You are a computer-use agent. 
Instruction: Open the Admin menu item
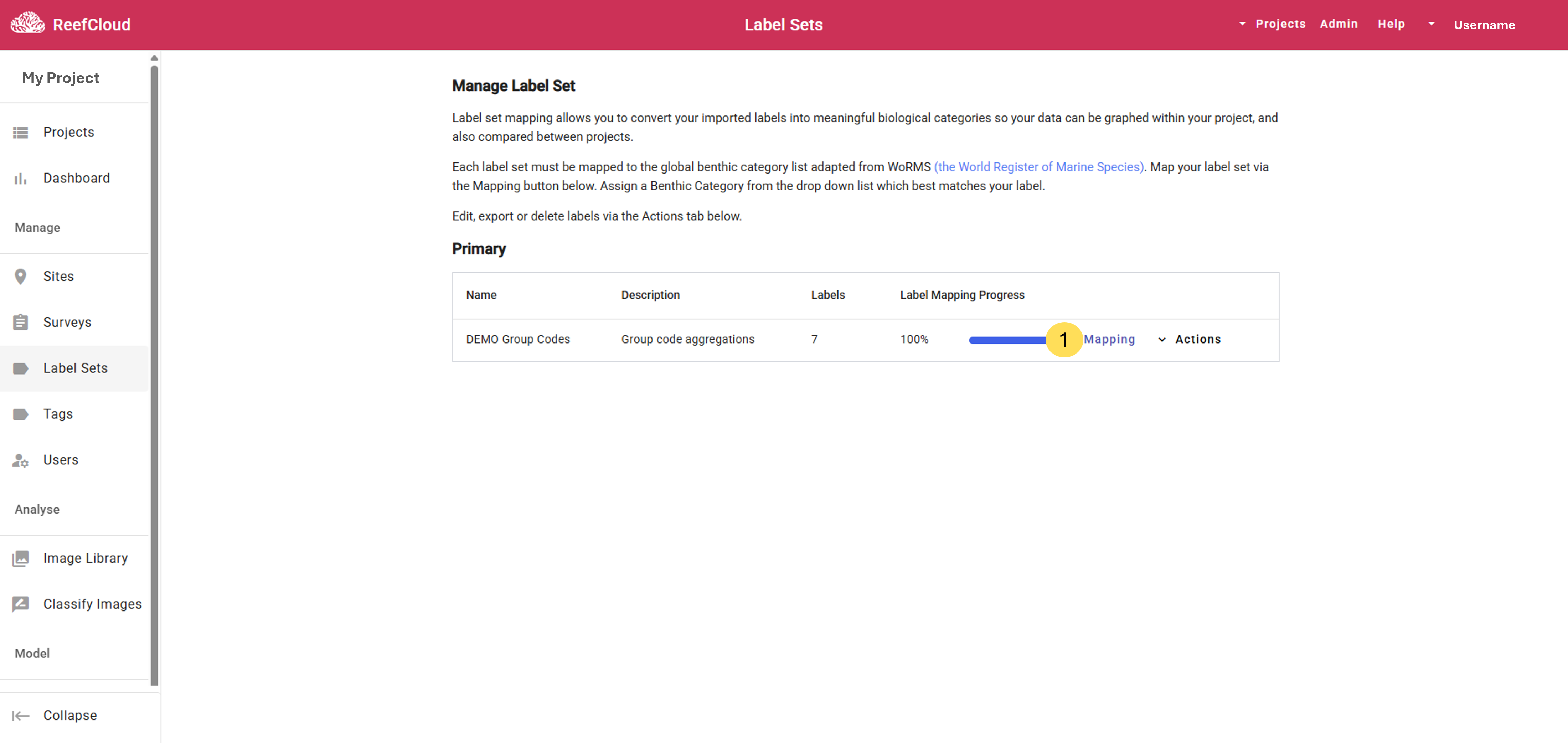click(x=1339, y=24)
